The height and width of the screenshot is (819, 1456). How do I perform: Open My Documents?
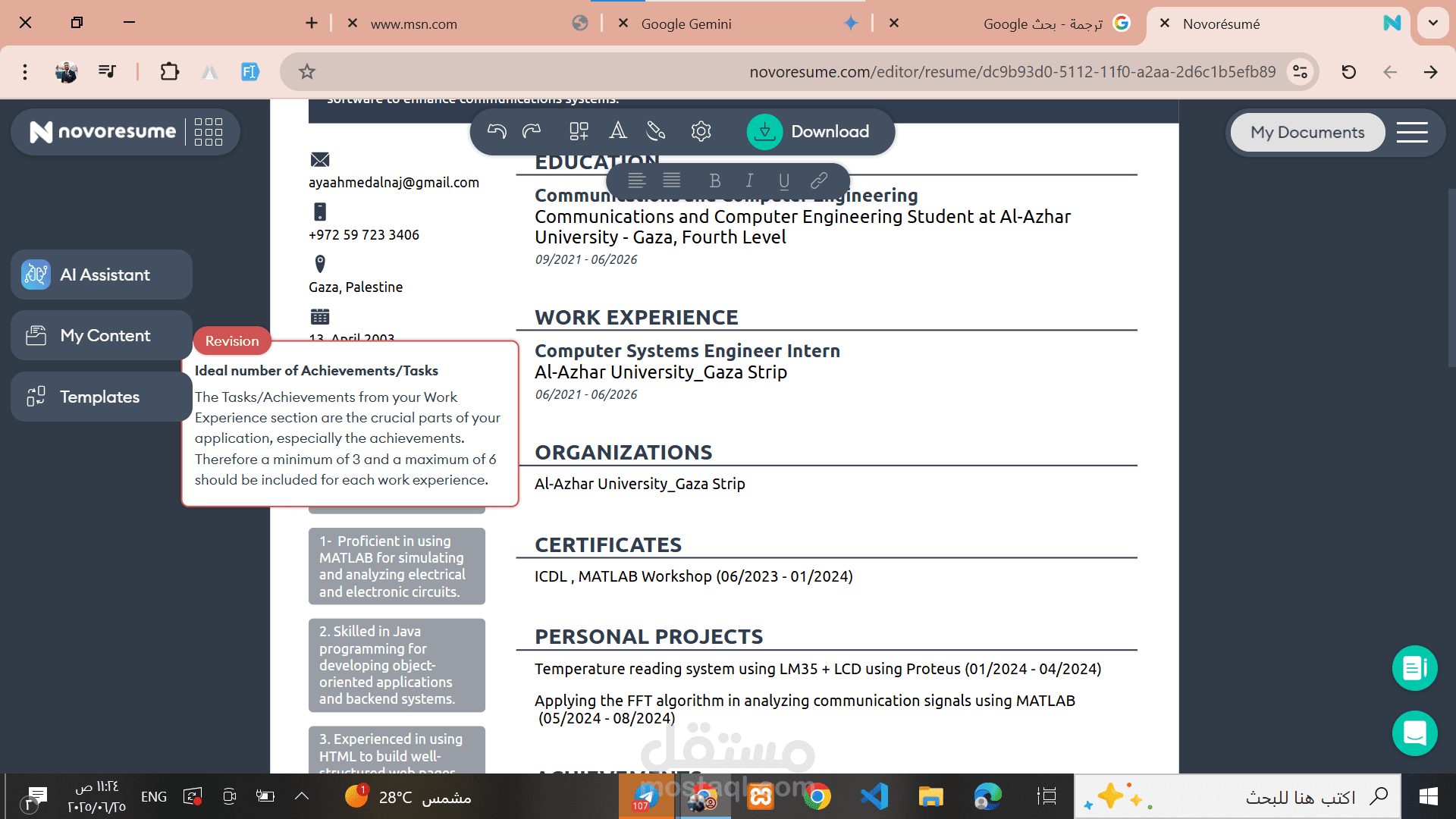(1307, 132)
